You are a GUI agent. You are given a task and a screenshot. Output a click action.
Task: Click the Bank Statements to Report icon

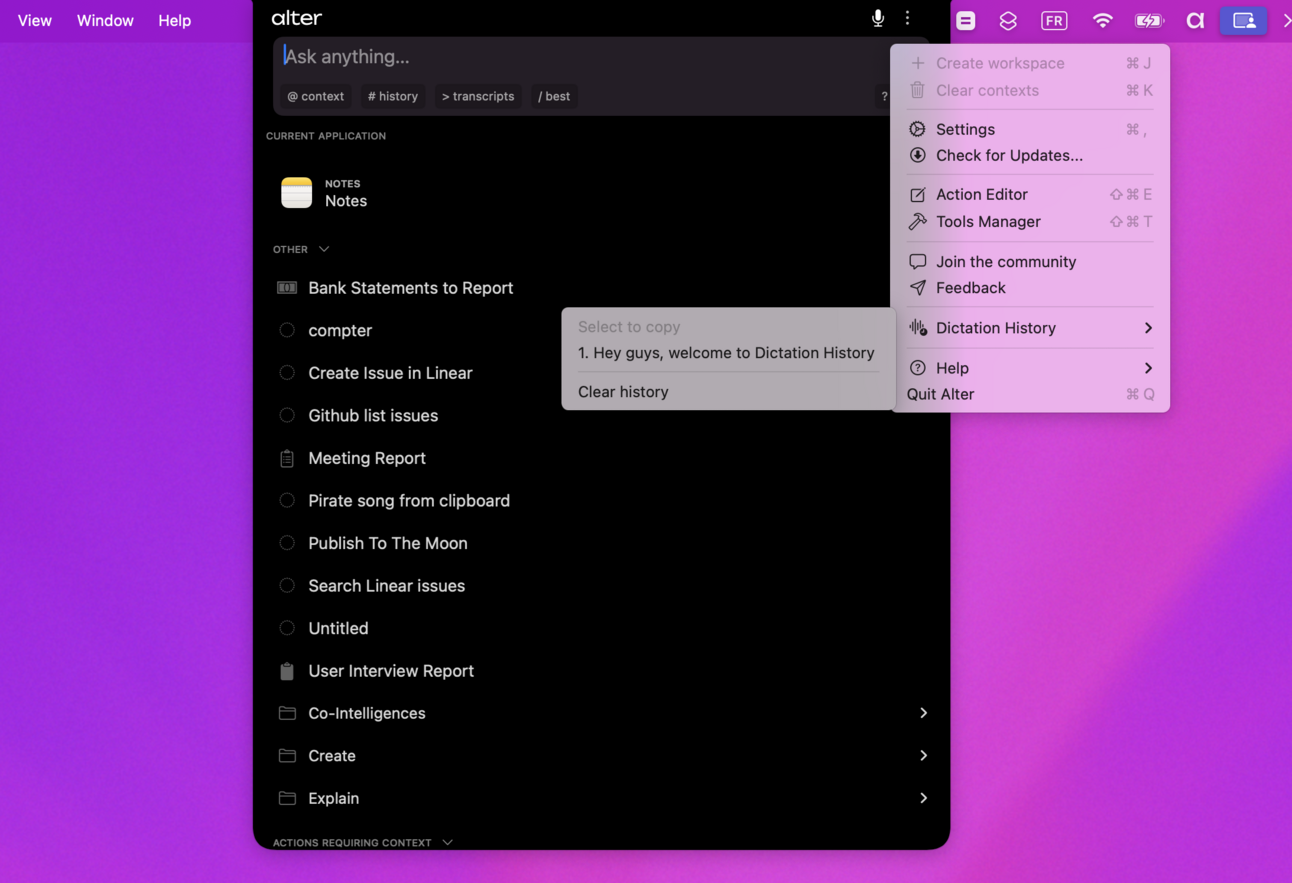coord(287,288)
